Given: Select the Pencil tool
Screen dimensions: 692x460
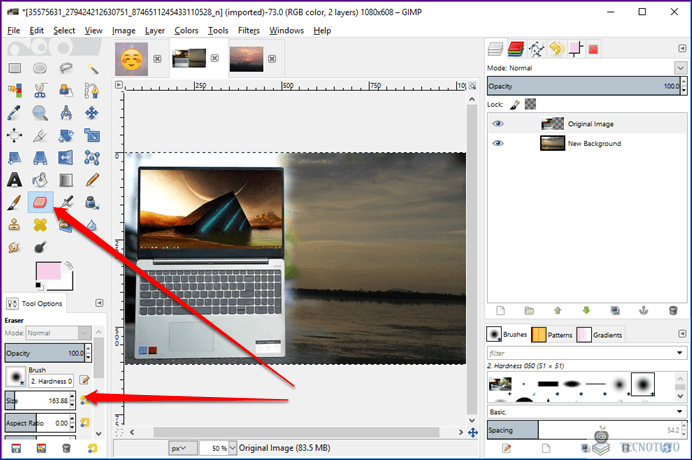Looking at the screenshot, I should tap(92, 180).
